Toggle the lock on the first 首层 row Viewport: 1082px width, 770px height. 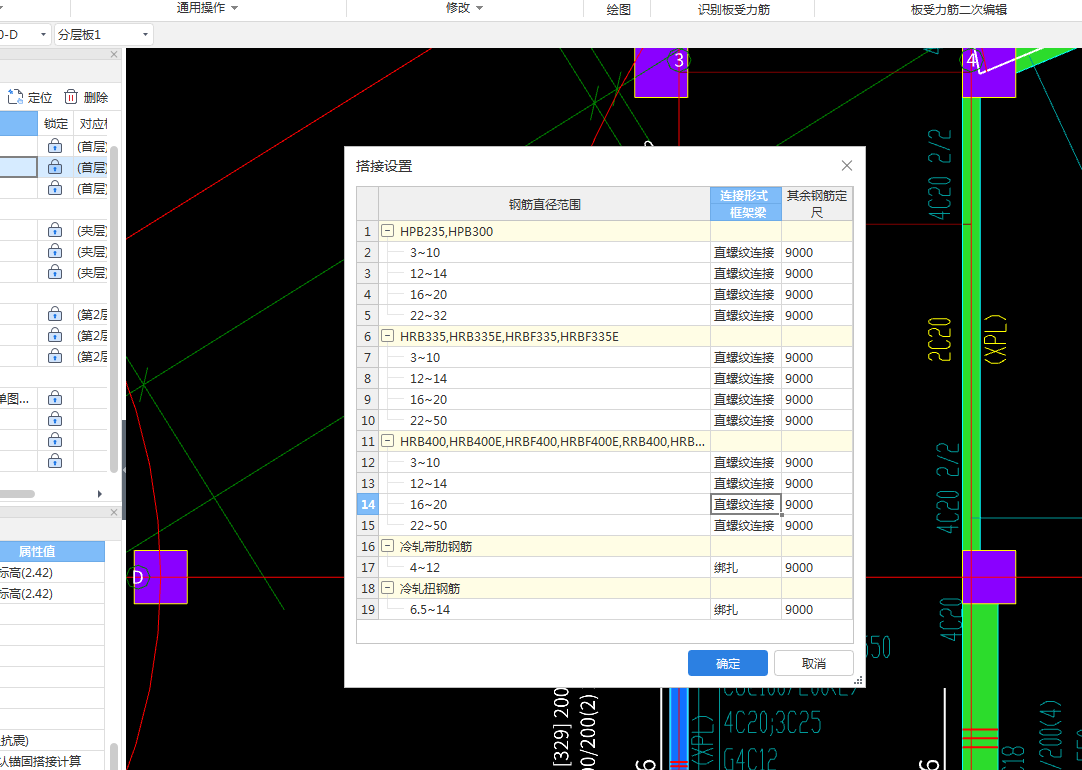coord(55,145)
